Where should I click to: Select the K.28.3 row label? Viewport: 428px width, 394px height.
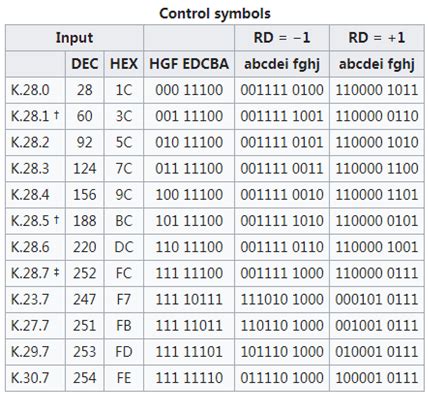click(x=30, y=168)
